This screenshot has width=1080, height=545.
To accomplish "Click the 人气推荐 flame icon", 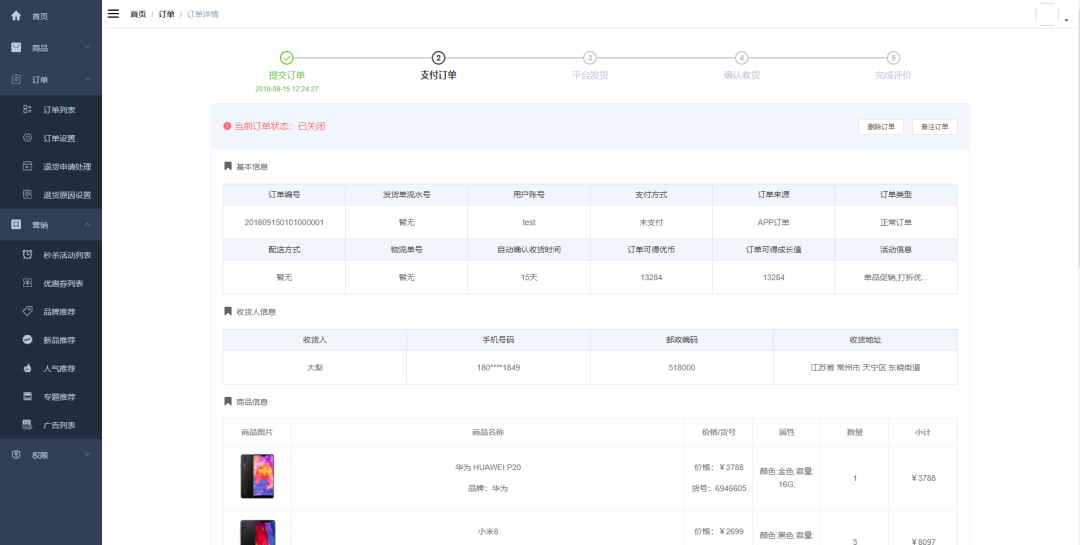I will tap(28, 368).
